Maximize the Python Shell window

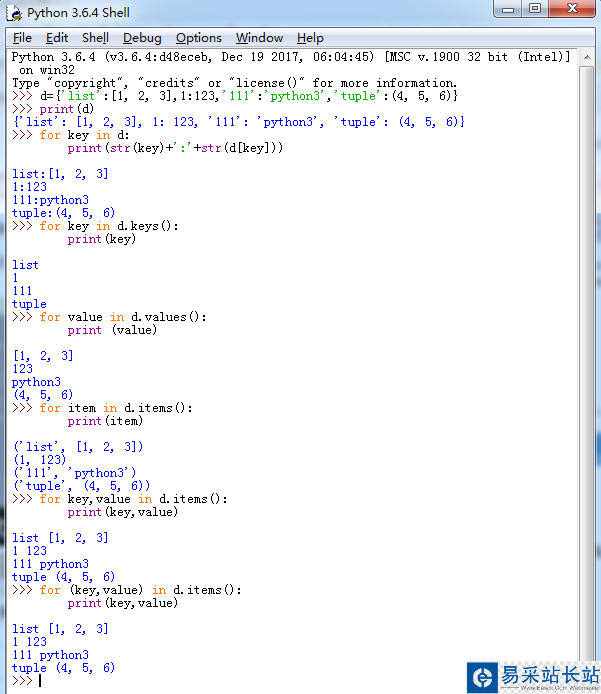coord(535,9)
